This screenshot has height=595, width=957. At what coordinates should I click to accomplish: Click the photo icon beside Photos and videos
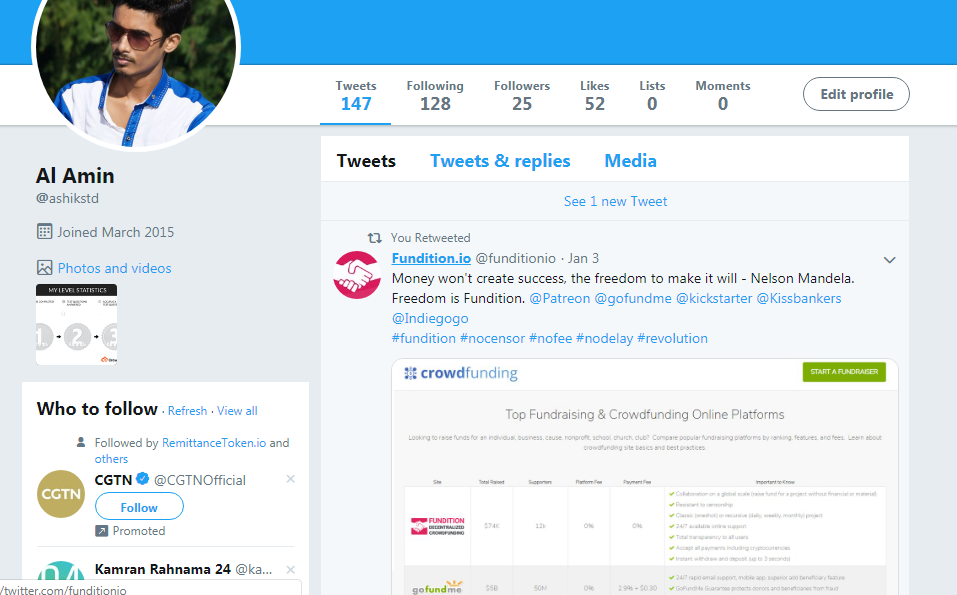(x=45, y=268)
